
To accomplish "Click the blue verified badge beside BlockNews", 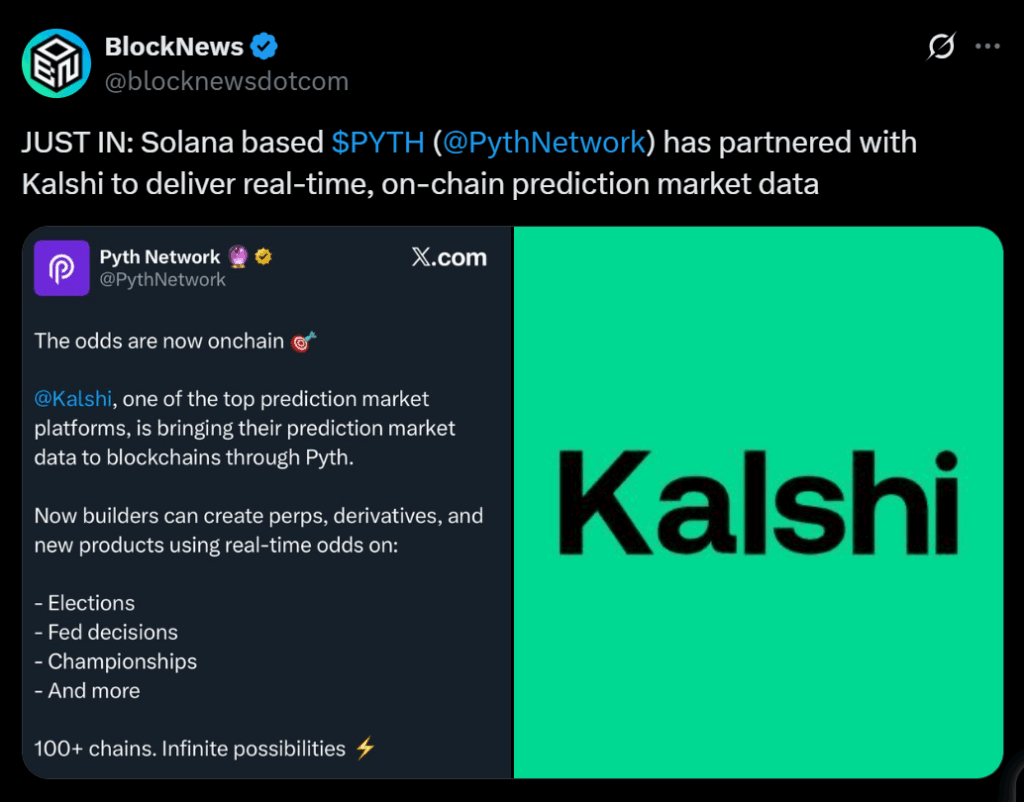I will [264, 46].
